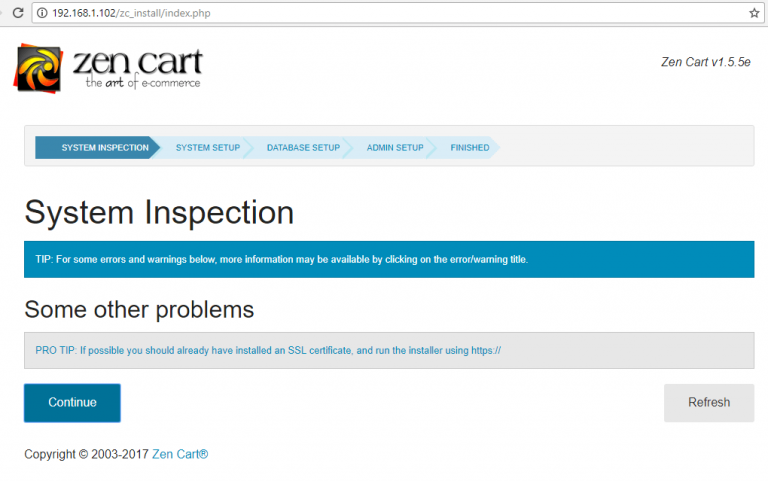Open the Zen Cart® footer link

(x=180, y=454)
